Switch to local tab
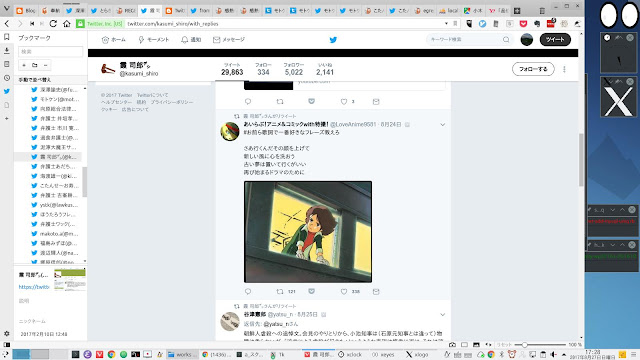The image size is (640, 360). click(x=449, y=11)
